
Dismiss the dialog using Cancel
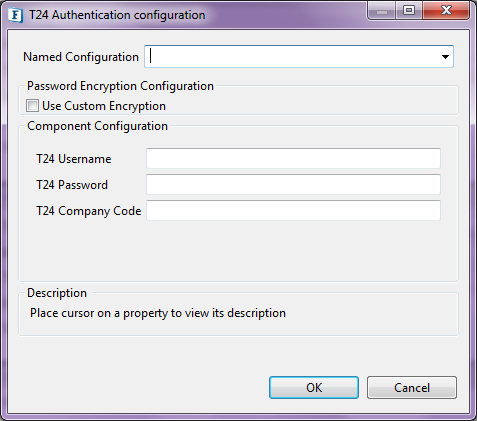(412, 388)
